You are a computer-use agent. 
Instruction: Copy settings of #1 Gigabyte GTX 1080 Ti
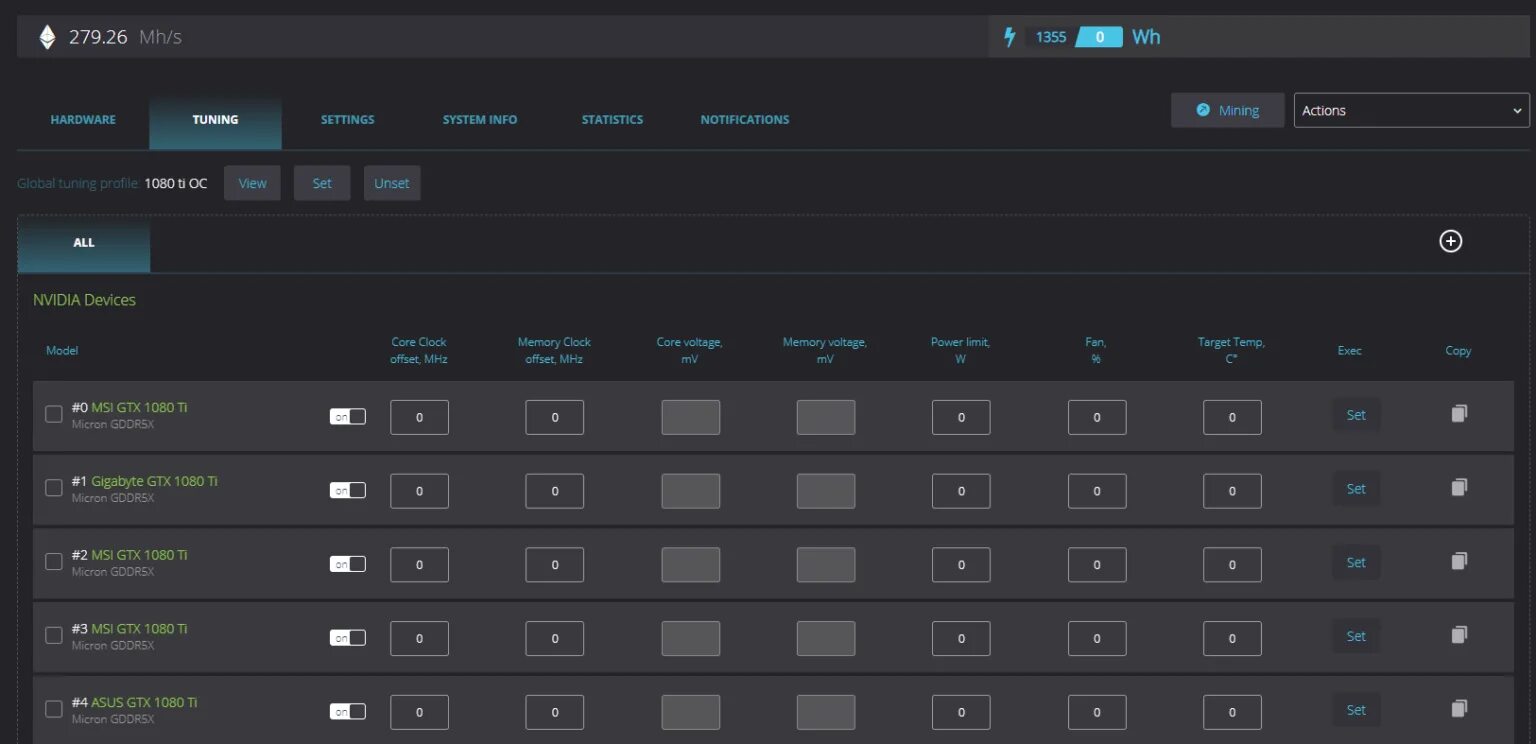1459,487
